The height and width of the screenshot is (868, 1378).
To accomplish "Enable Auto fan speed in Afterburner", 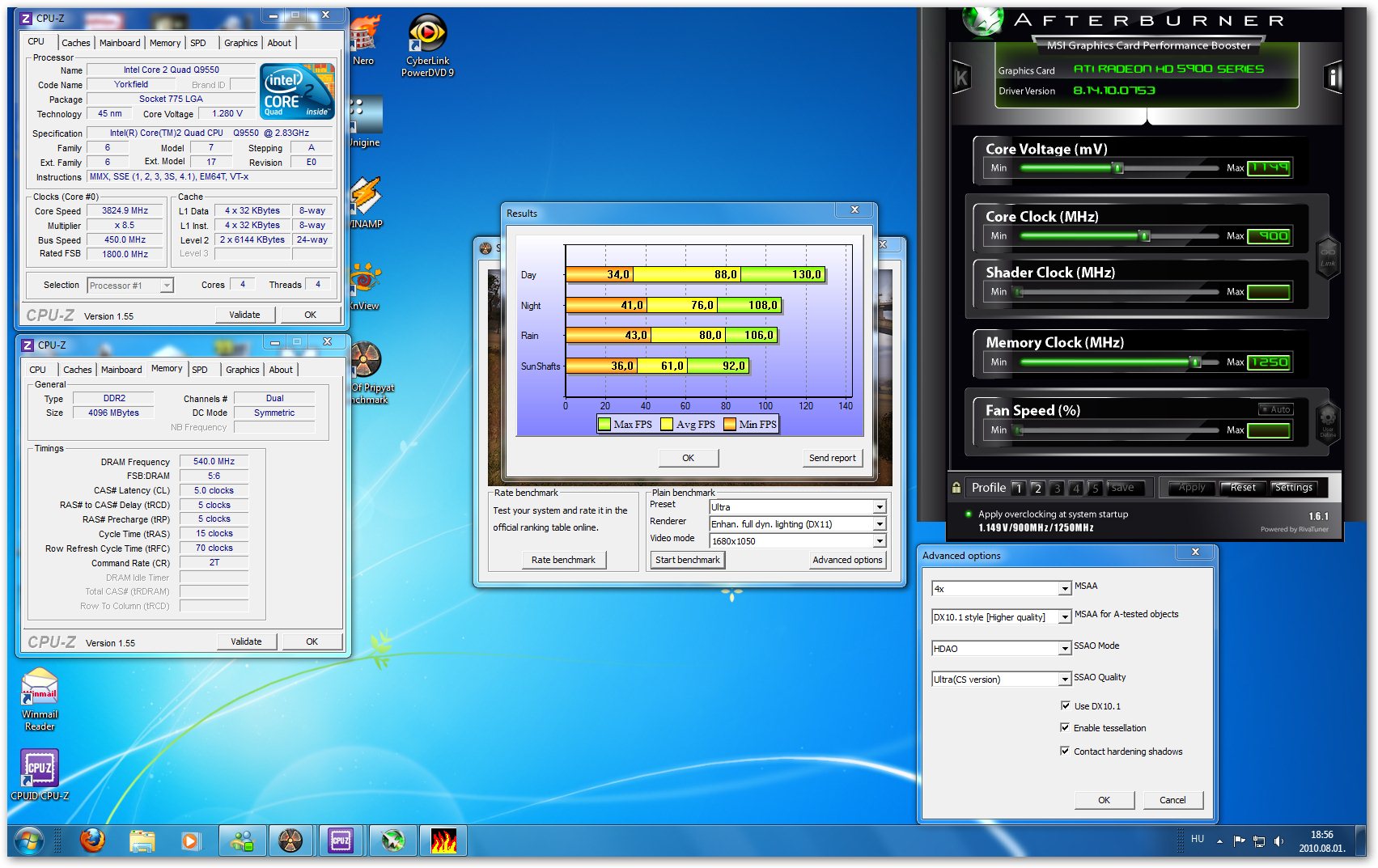I will [x=1275, y=409].
